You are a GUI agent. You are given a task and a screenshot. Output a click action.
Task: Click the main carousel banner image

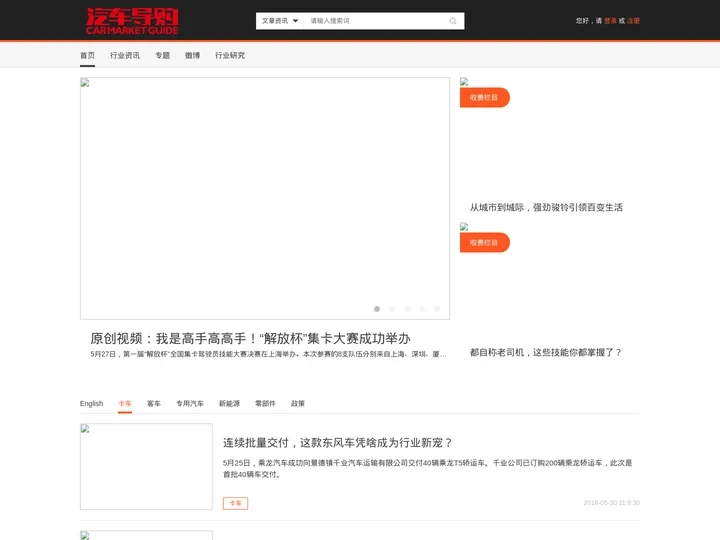tap(265, 198)
